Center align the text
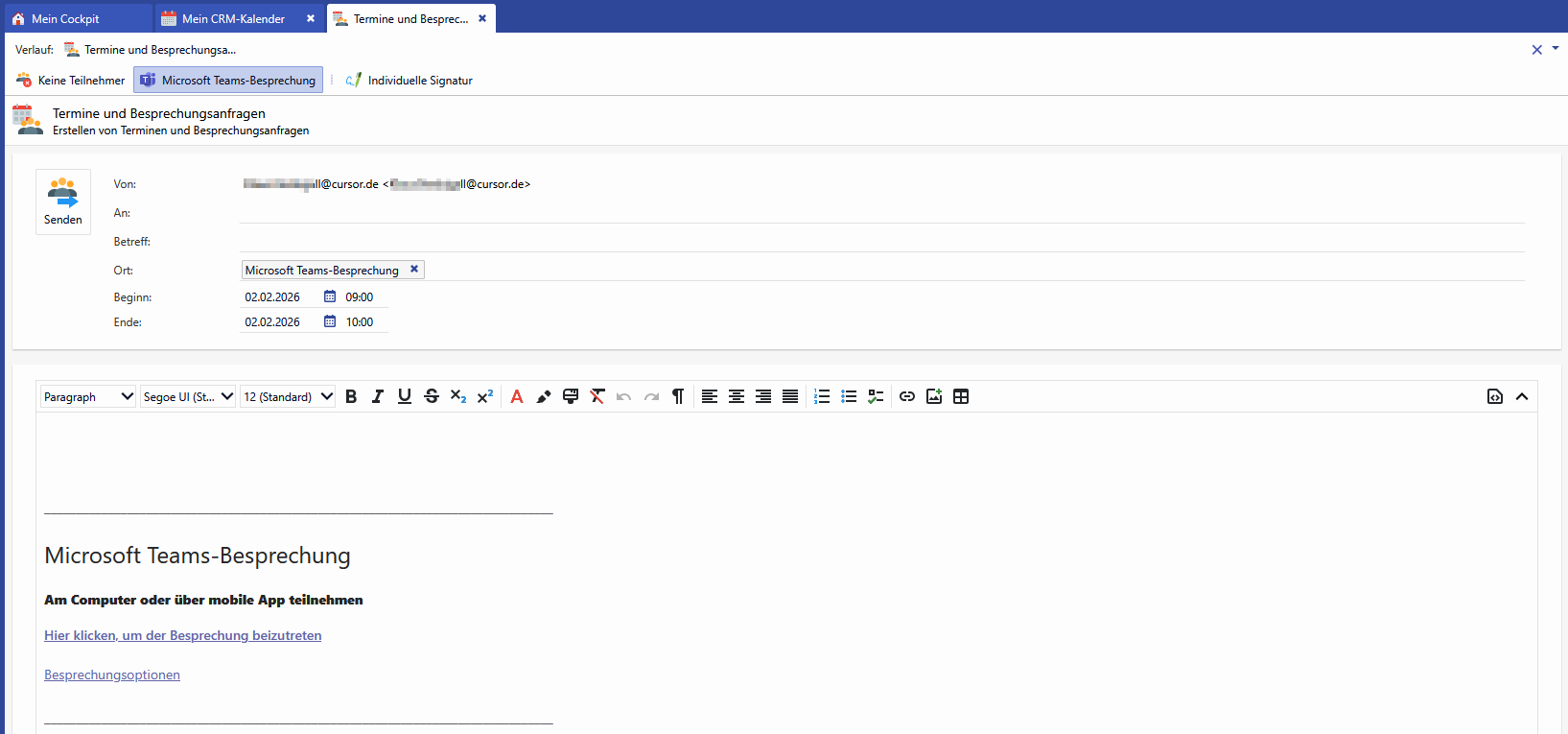This screenshot has width=1568, height=734. click(737, 396)
